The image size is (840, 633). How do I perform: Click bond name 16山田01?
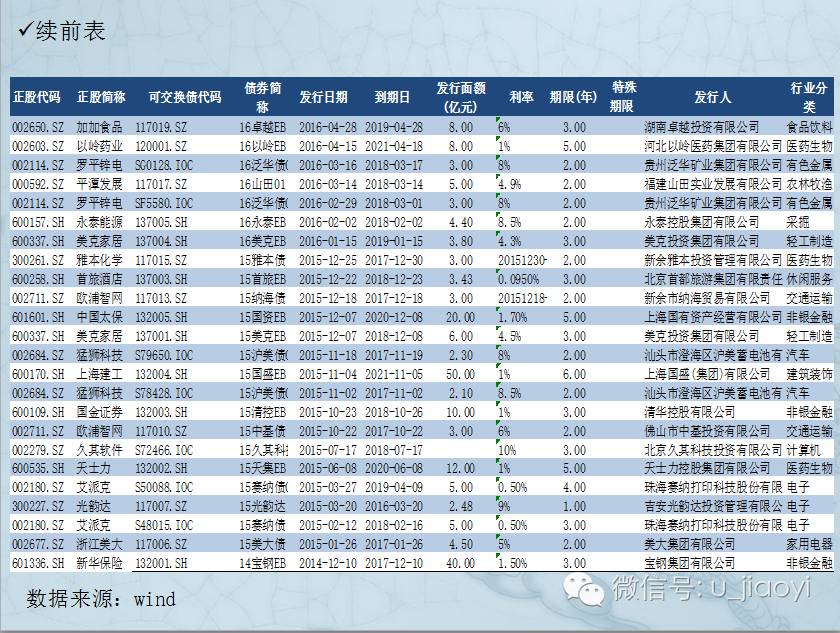262,184
